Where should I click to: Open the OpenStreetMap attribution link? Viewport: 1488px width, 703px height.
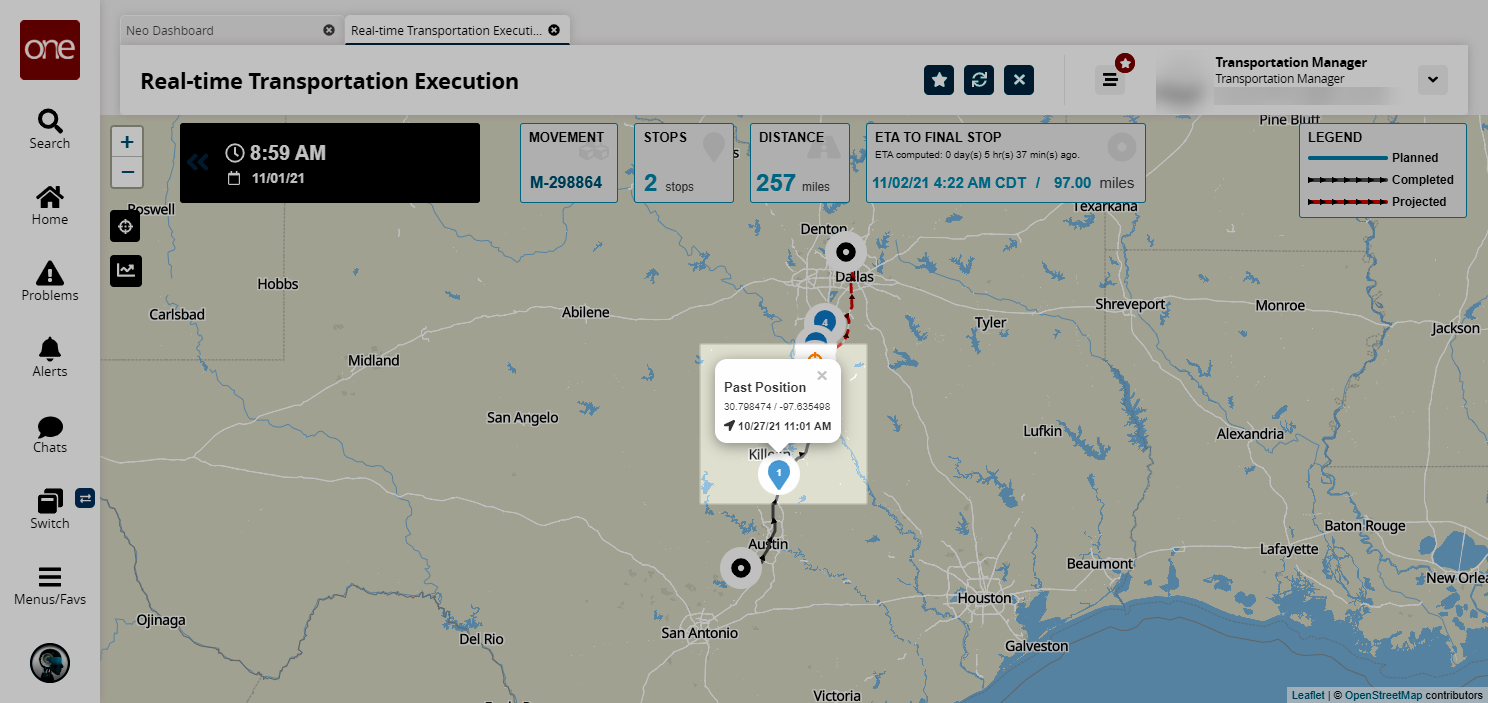click(1382, 695)
